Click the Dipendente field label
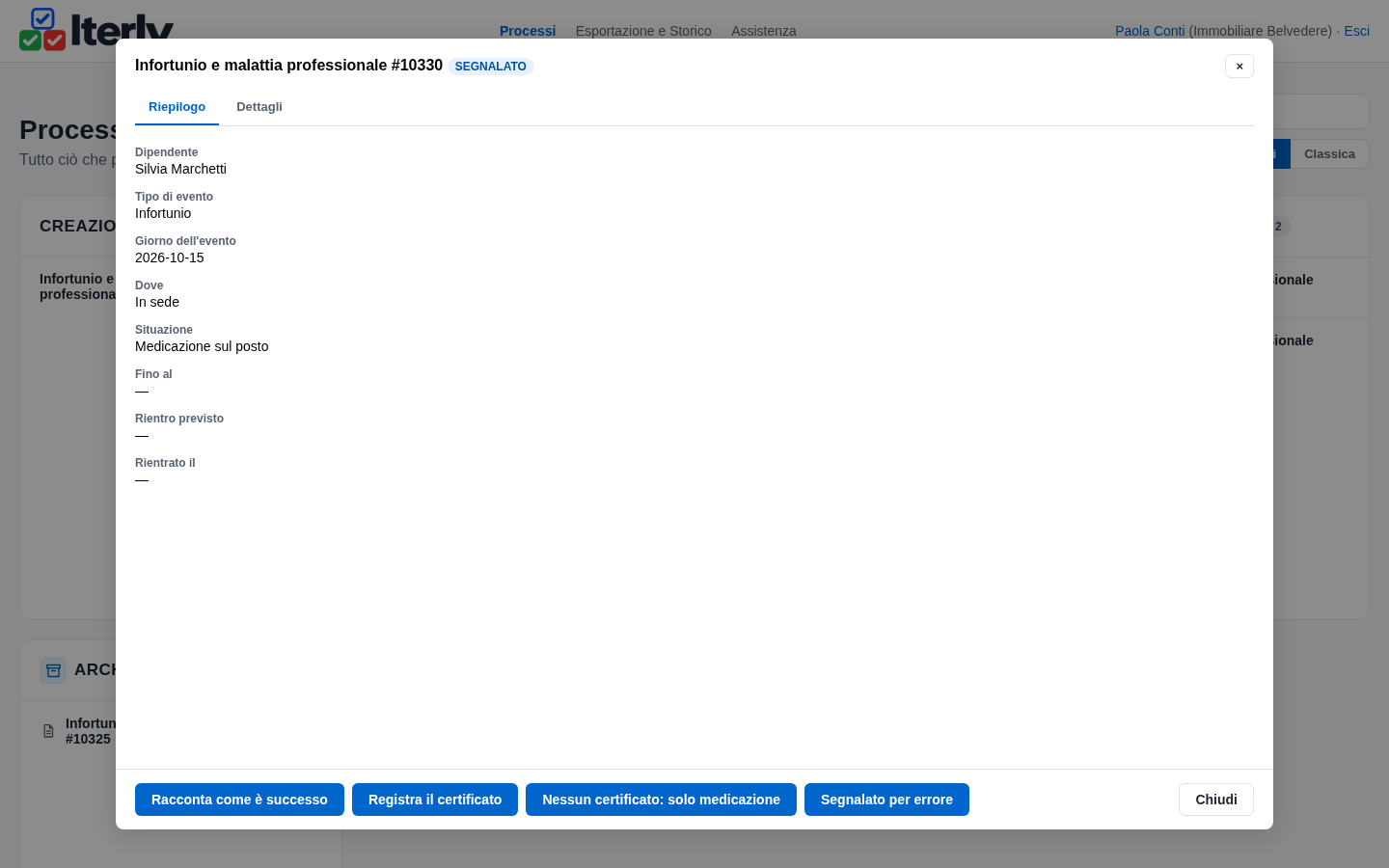This screenshot has width=1389, height=868. [166, 152]
